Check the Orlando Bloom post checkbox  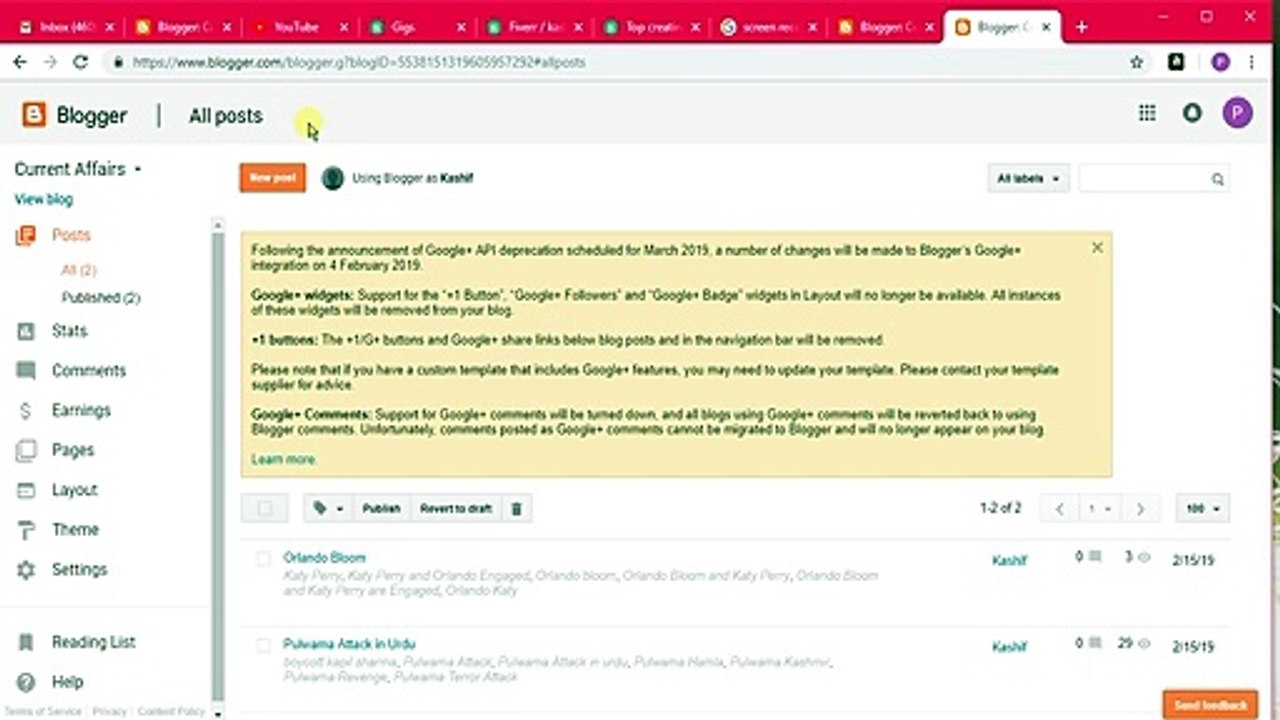tap(263, 559)
